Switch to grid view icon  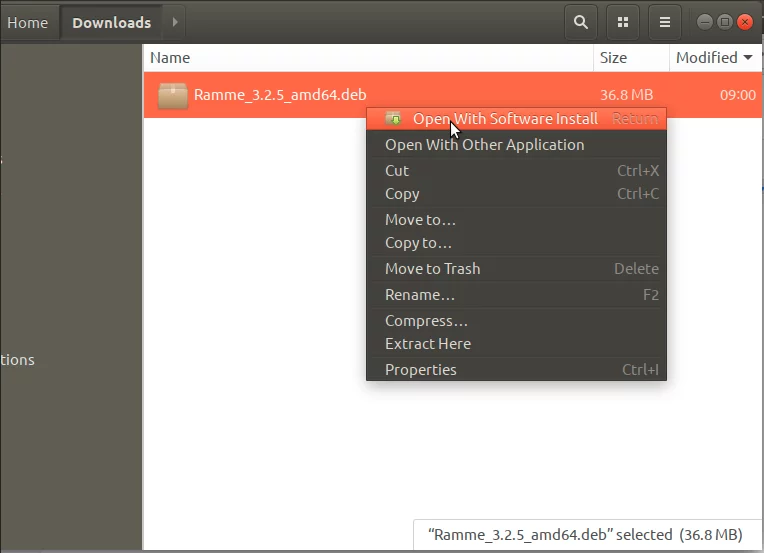click(623, 22)
